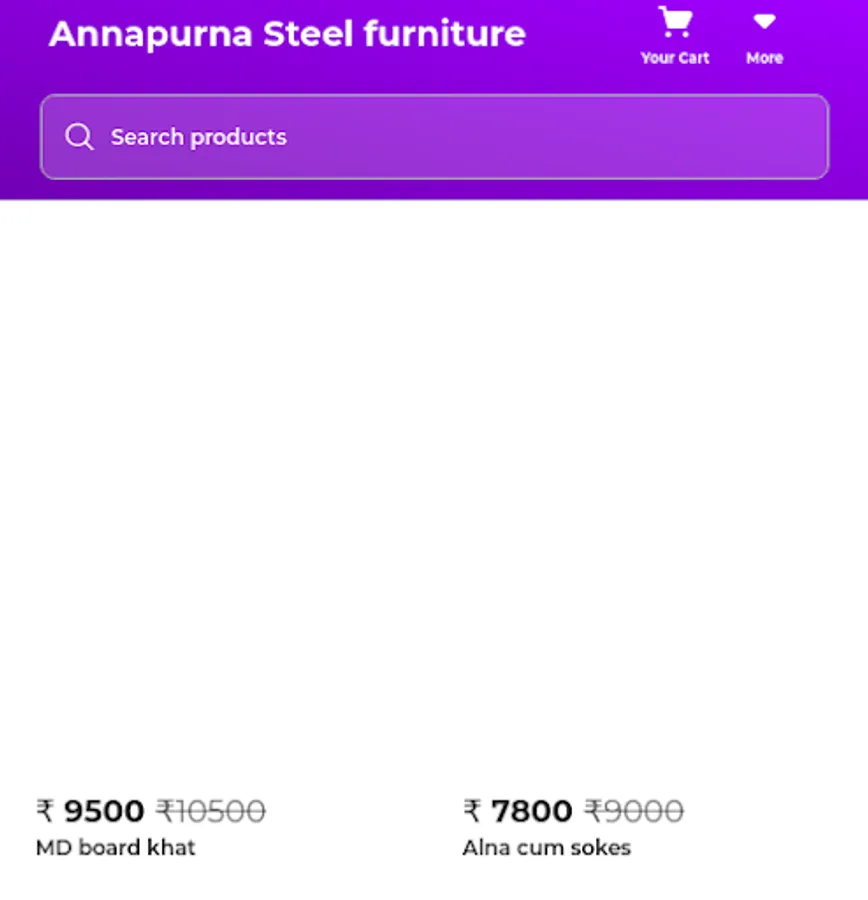Expand the More dropdown arrow
868x900 pixels.
(764, 22)
